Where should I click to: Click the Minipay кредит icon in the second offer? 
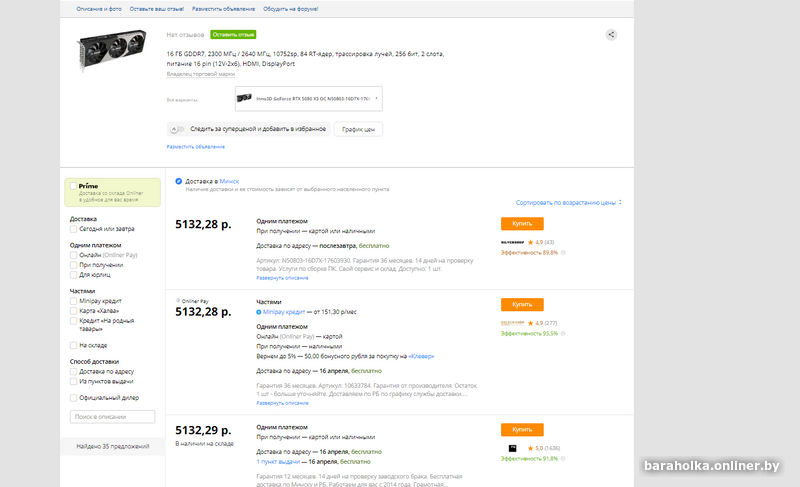pos(259,312)
